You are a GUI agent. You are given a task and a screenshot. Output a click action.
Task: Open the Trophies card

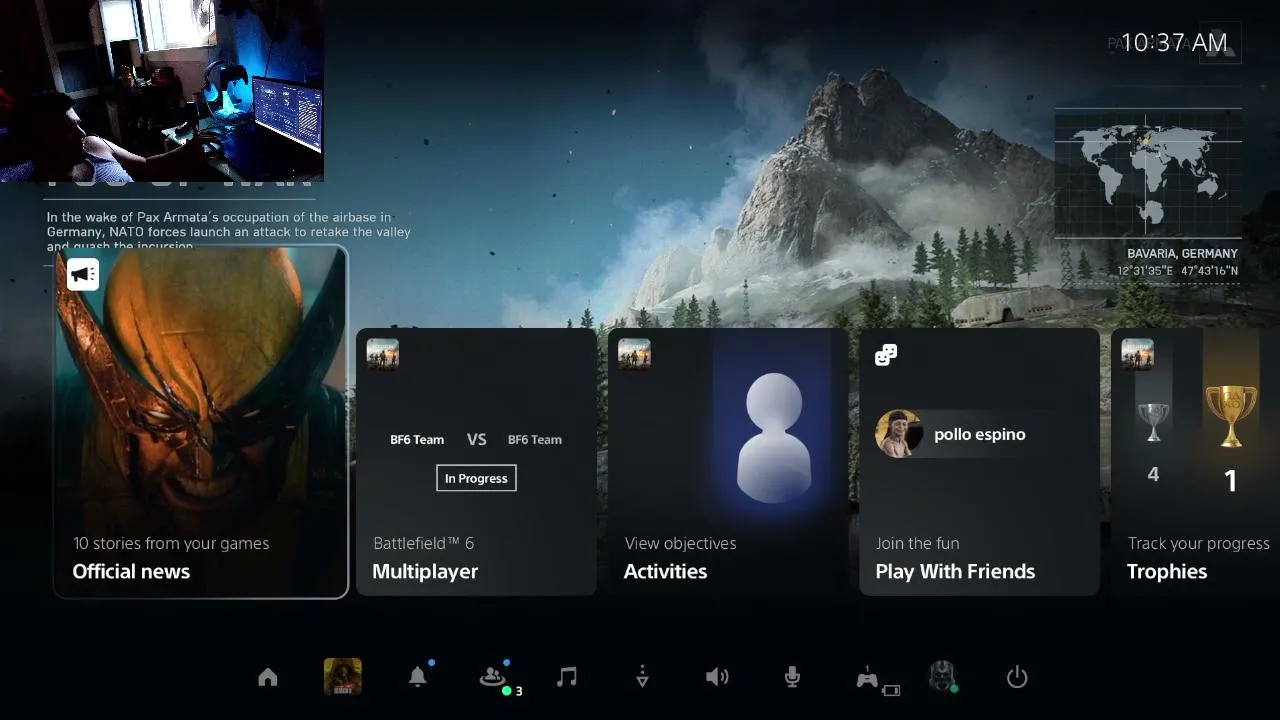tap(1195, 462)
